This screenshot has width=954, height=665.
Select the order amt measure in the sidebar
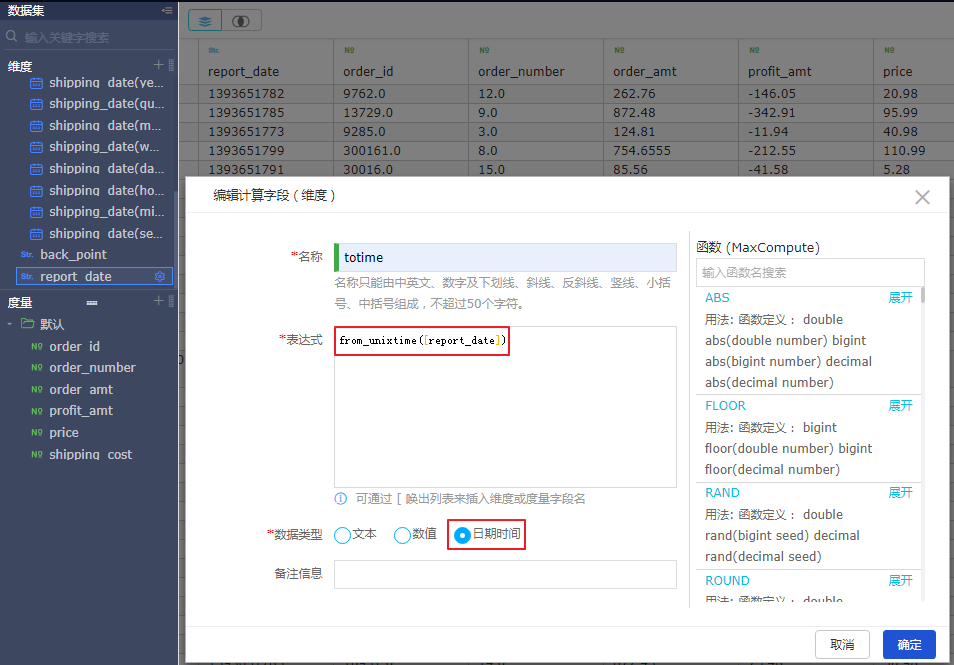click(x=81, y=389)
